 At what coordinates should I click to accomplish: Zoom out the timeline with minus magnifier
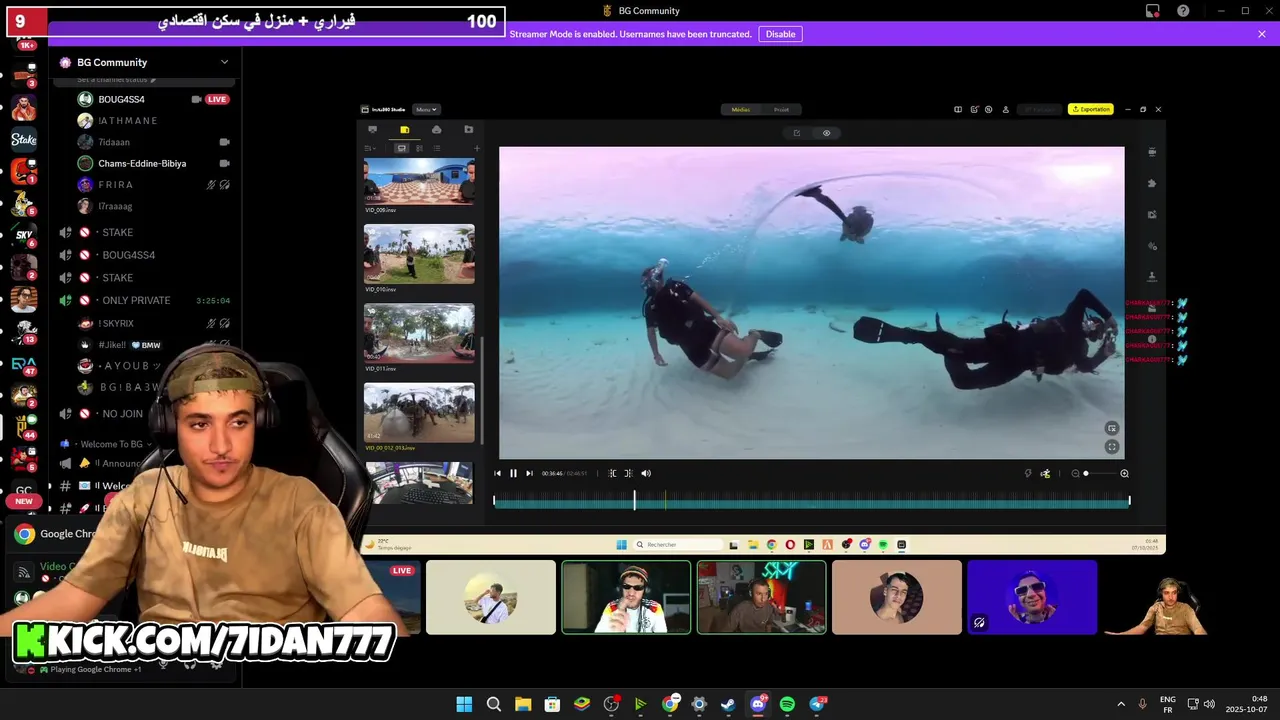(1075, 473)
